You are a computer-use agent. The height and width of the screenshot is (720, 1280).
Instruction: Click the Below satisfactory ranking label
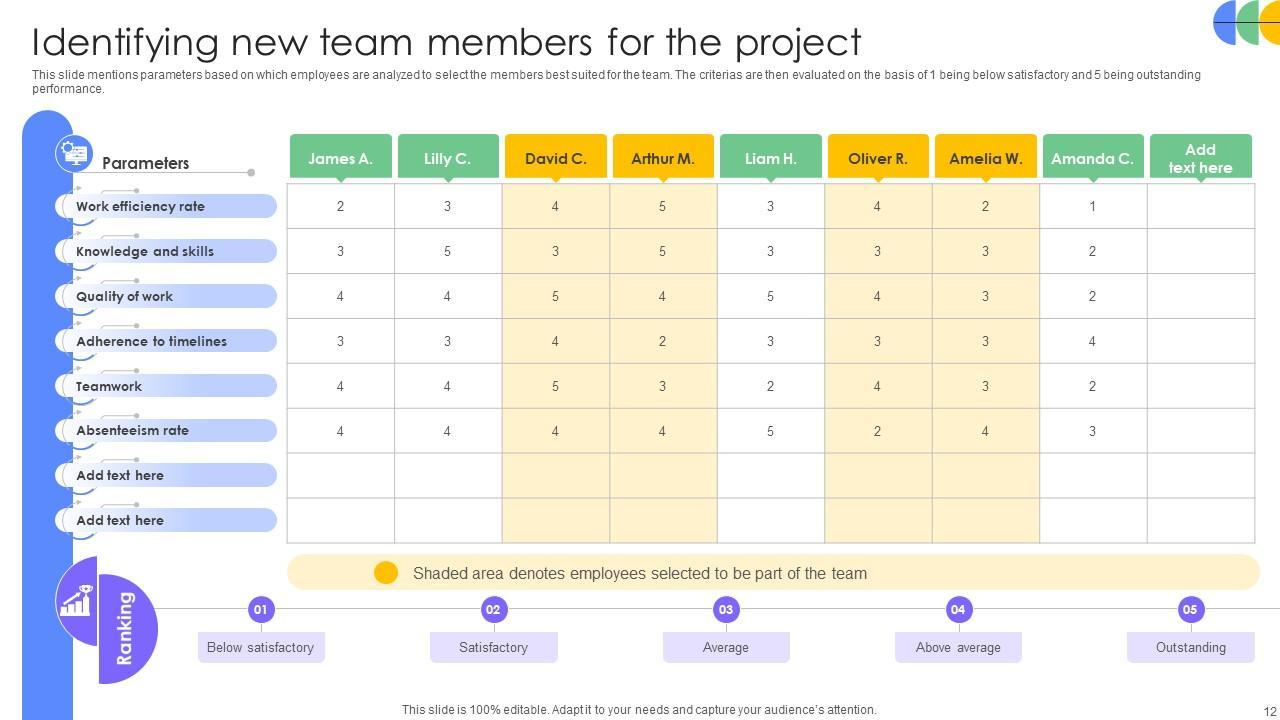[260, 647]
